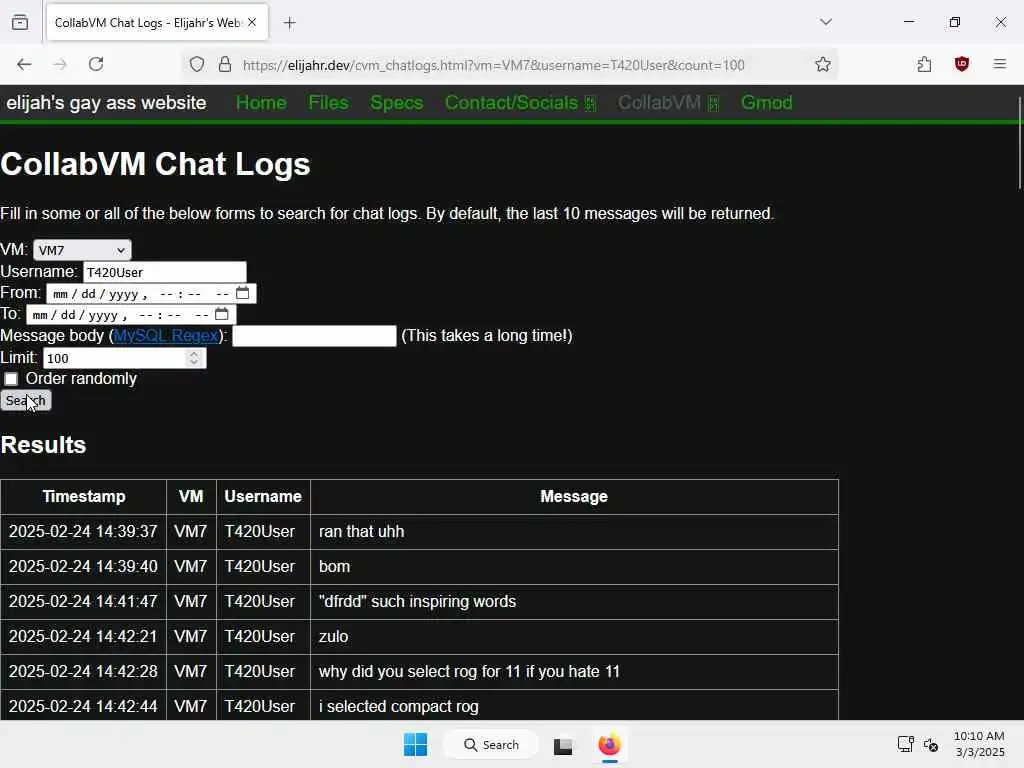Viewport: 1024px width, 768px height.
Task: Open the tracking protection shield icon
Action: tap(197, 65)
